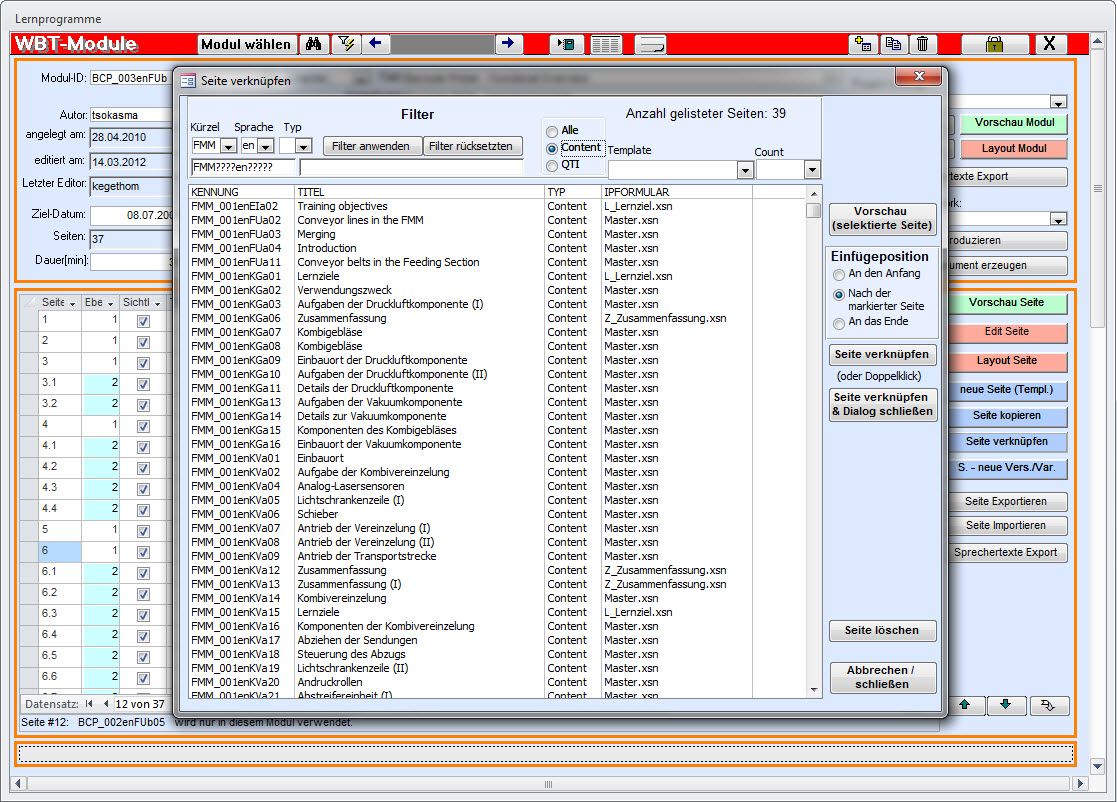Click the trash can delete icon

pos(922,44)
